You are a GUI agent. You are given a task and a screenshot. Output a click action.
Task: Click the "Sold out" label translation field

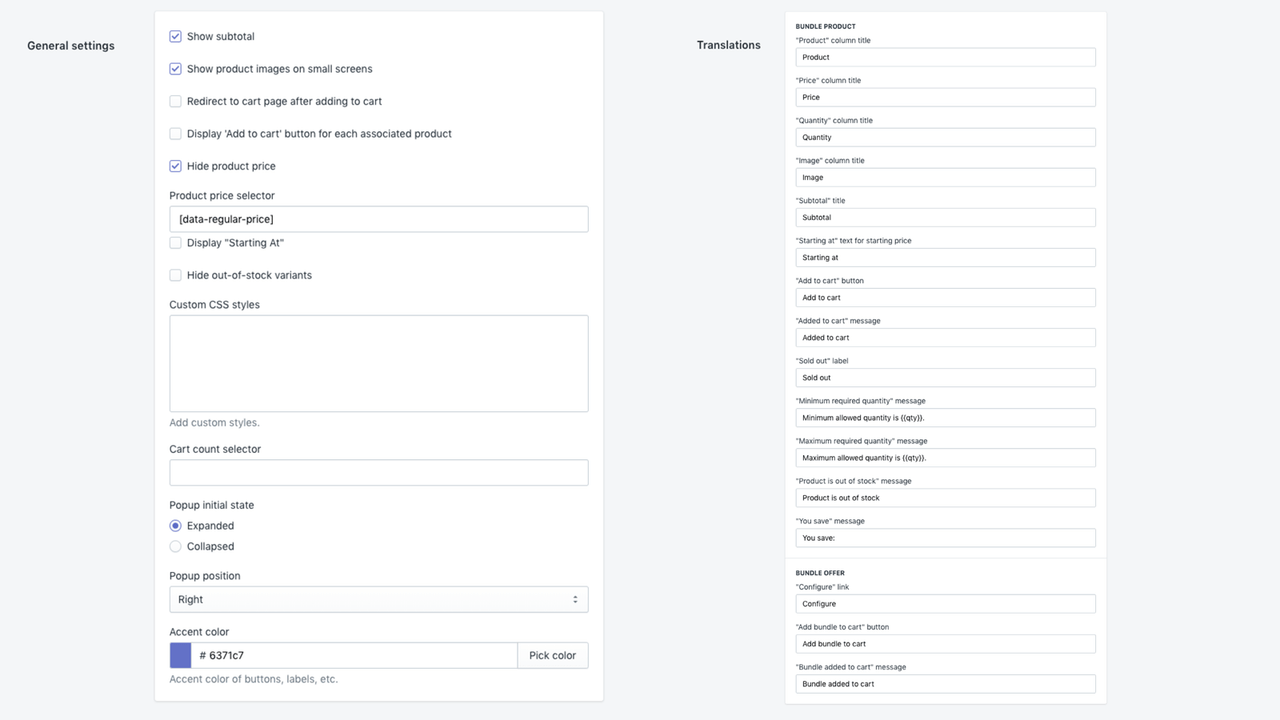click(945, 378)
